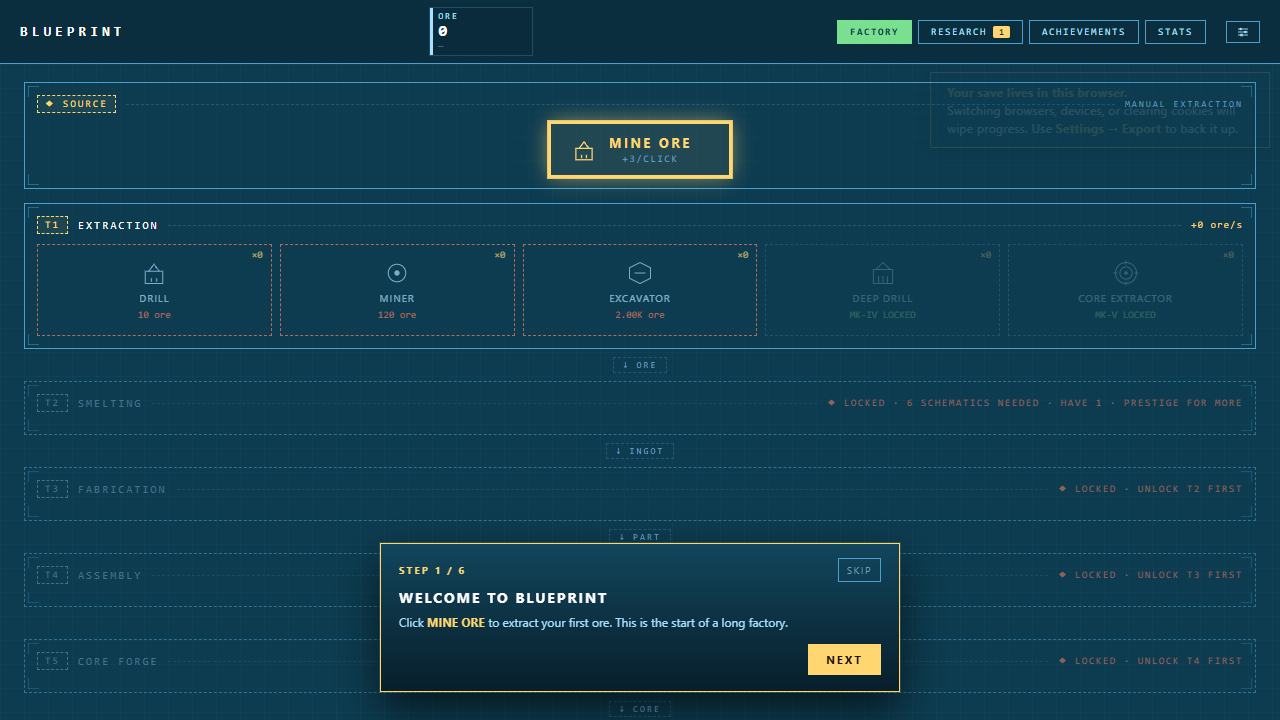Image resolution: width=1280 pixels, height=720 pixels.
Task: Click the MK-V LOCKED text
Action: (1126, 315)
